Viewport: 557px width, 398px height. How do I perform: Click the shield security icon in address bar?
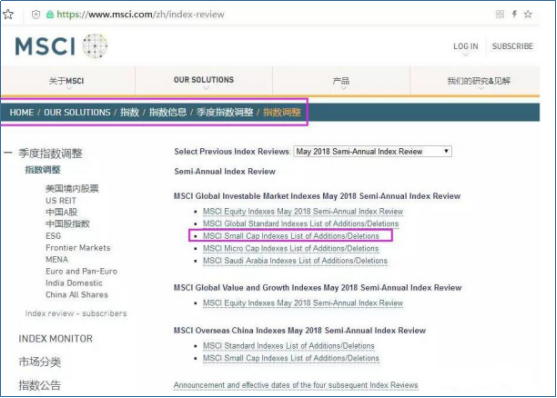[36, 15]
